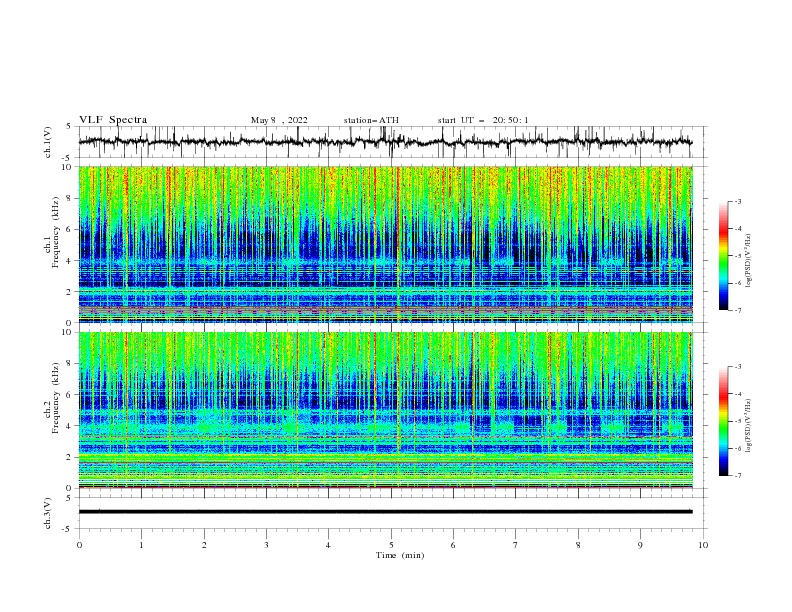The image size is (792, 612).
Task: Click the ch.2 "Frequency (kHz)" axis label
Action: pyautogui.click(x=56, y=397)
